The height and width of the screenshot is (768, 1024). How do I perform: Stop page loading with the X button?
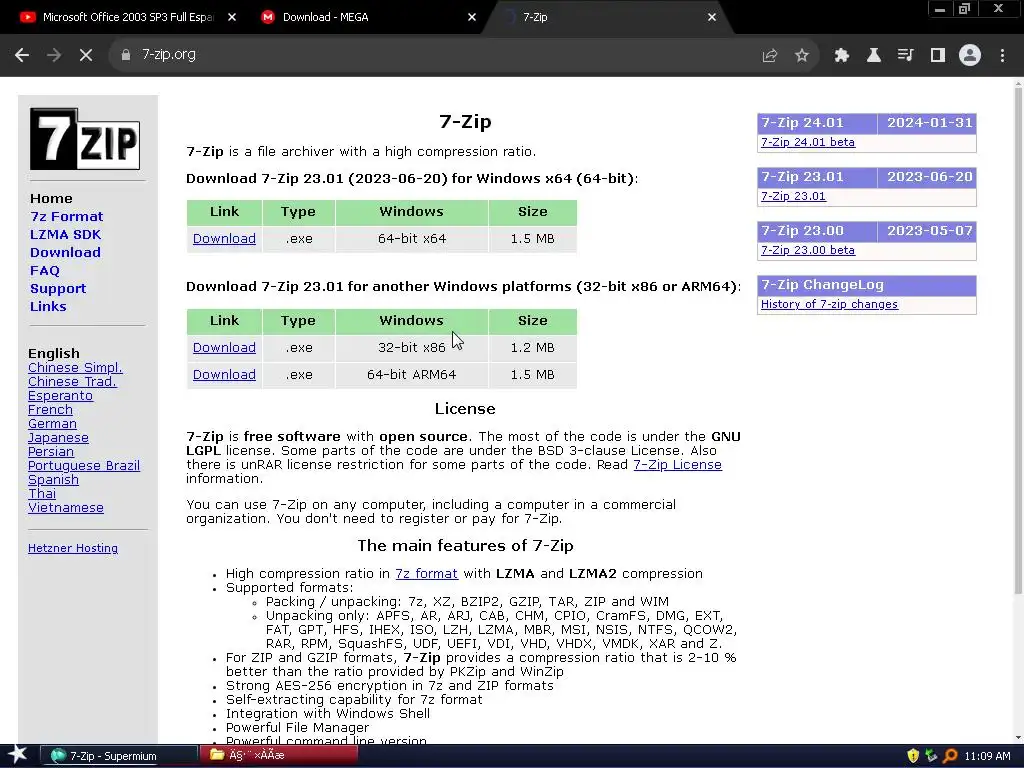86,55
